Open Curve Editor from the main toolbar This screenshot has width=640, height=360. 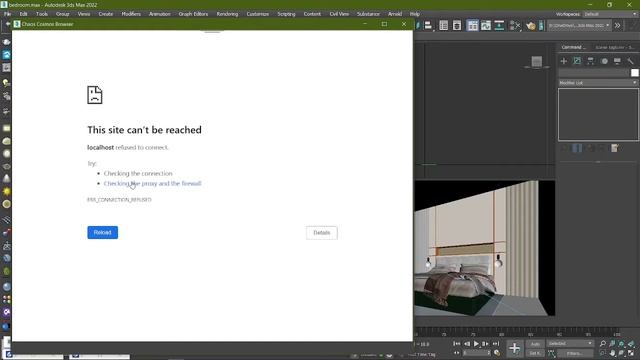point(486,26)
